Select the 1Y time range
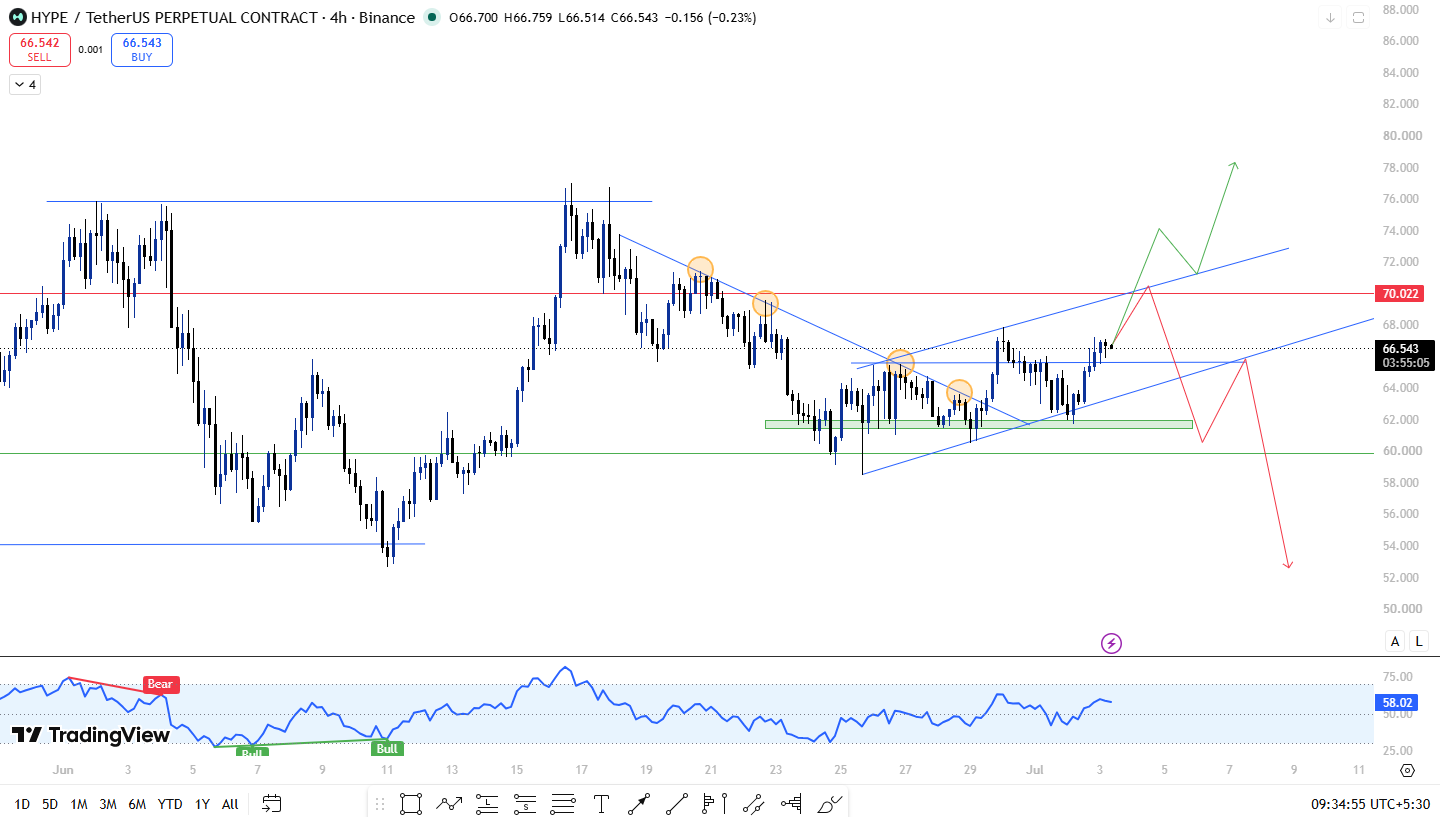The height and width of the screenshot is (817, 1440). coord(202,803)
